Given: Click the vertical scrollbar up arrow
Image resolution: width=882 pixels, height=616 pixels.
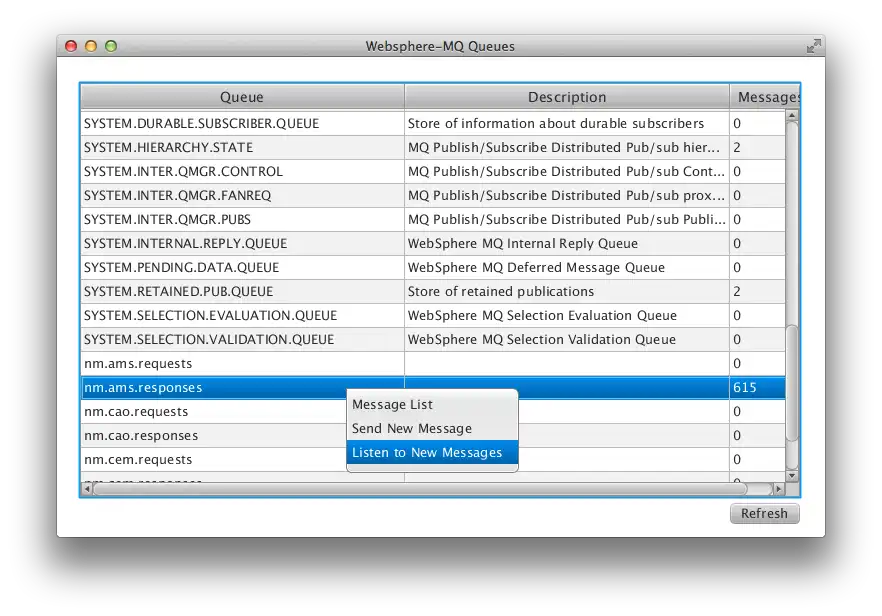Looking at the screenshot, I should point(792,116).
